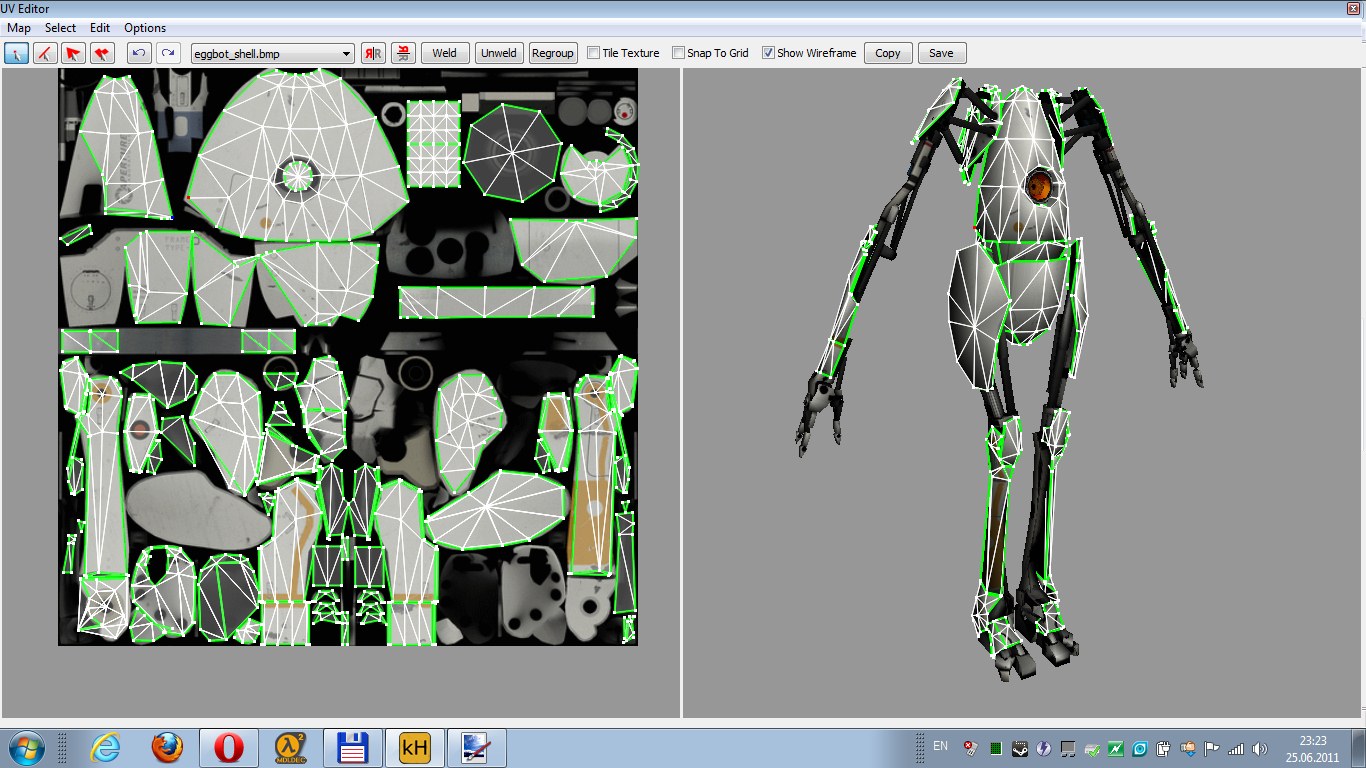Viewport: 1366px width, 768px height.
Task: Undo the last UV edit
Action: pyautogui.click(x=139, y=53)
